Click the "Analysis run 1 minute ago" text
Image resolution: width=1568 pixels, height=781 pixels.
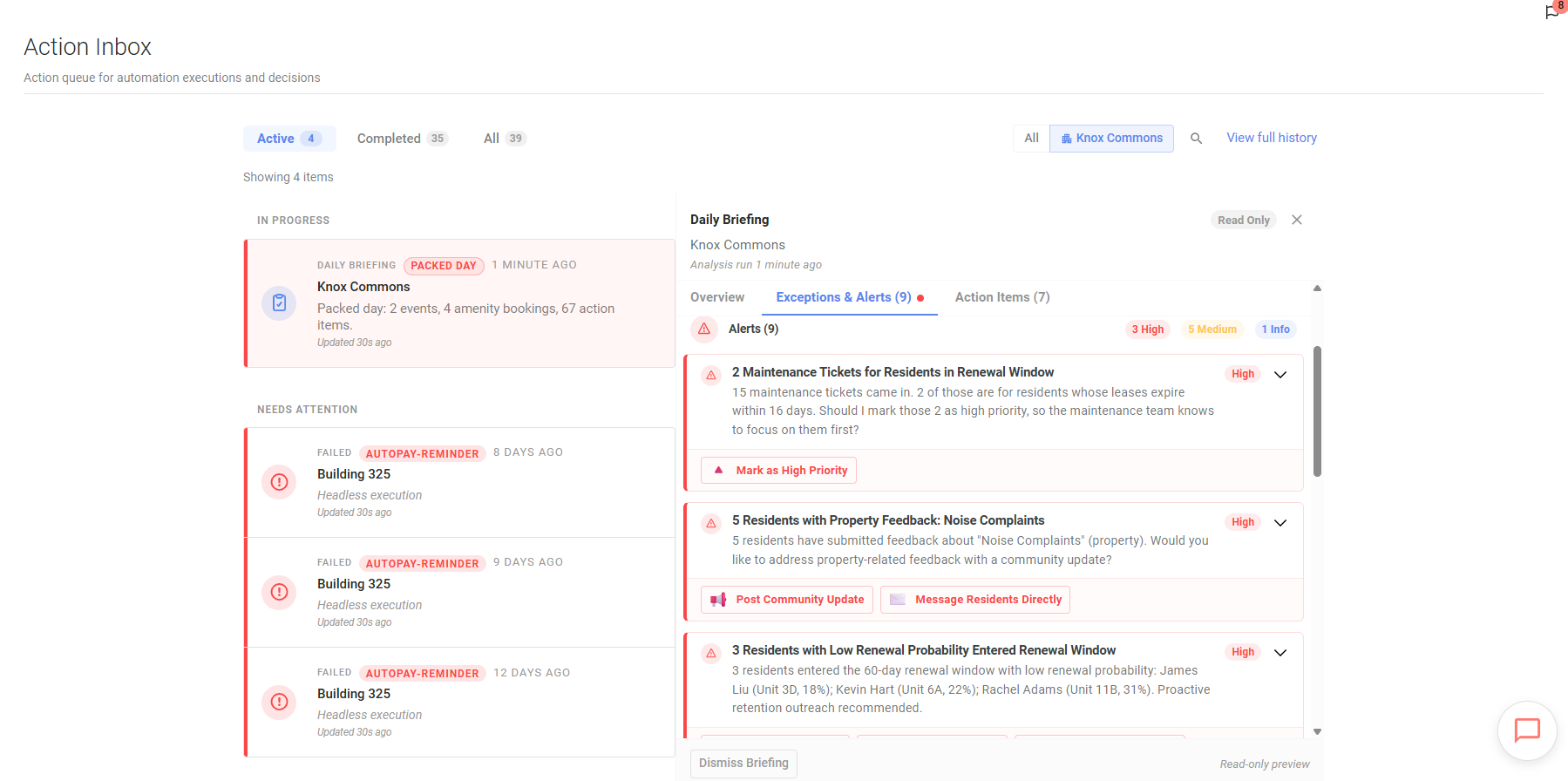pos(756,265)
